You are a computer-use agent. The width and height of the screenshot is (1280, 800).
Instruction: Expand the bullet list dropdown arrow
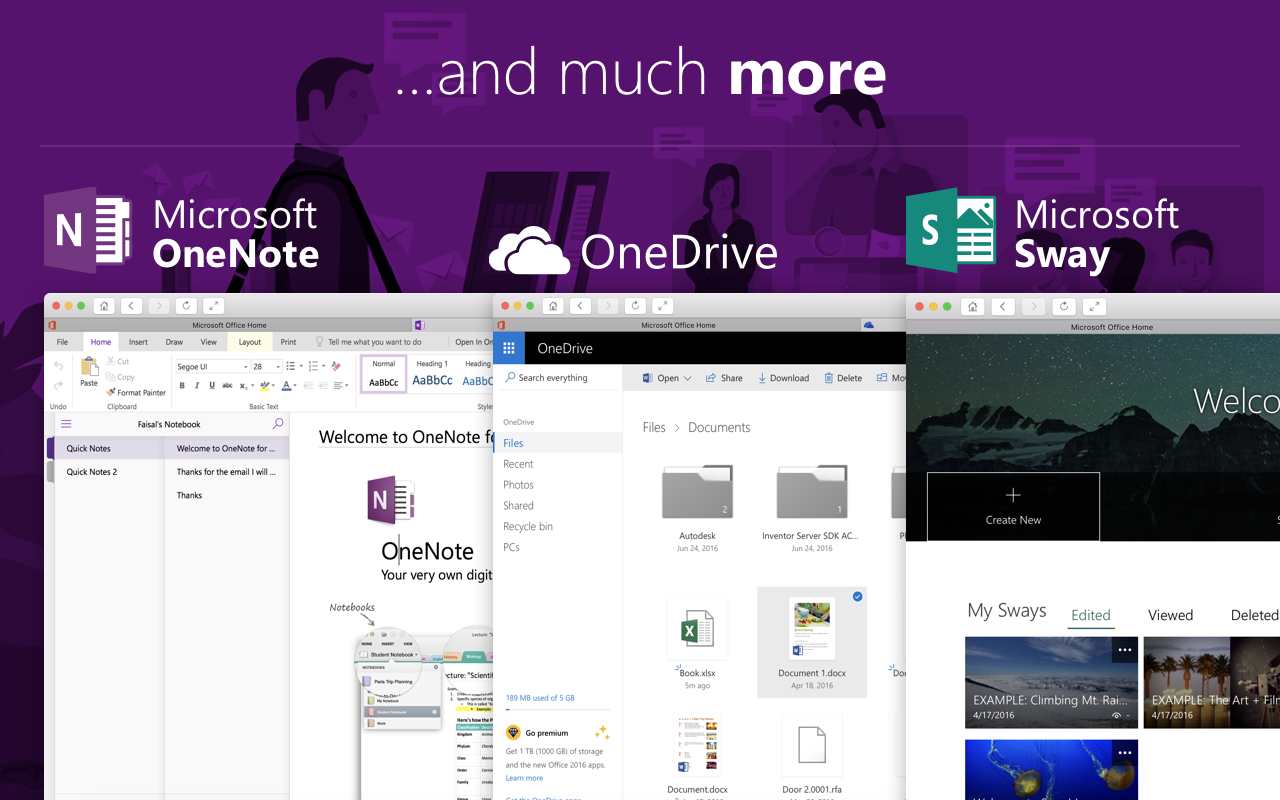pos(299,367)
